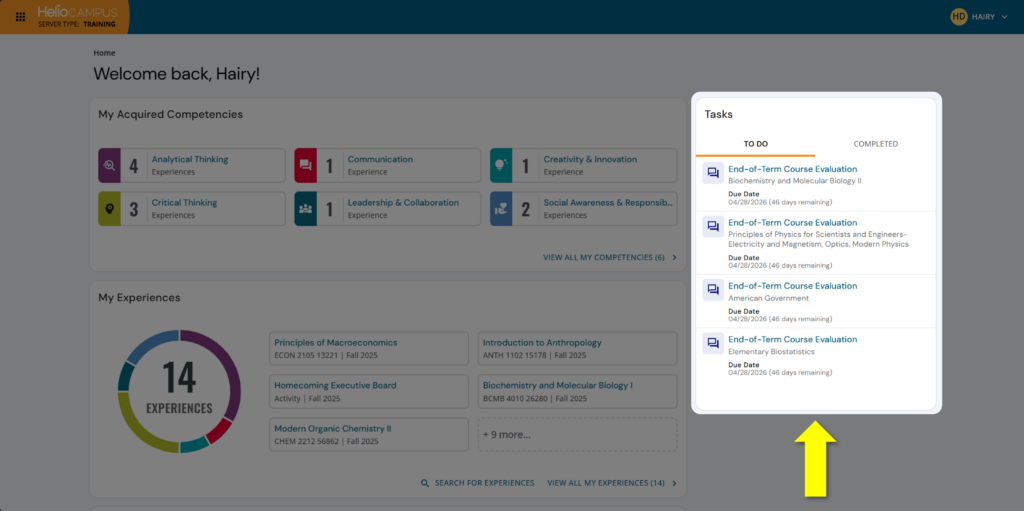Screen dimensions: 1024x511
Task: Click ECON 2105 13221 | Fall 2025 text
Action: pos(326,355)
